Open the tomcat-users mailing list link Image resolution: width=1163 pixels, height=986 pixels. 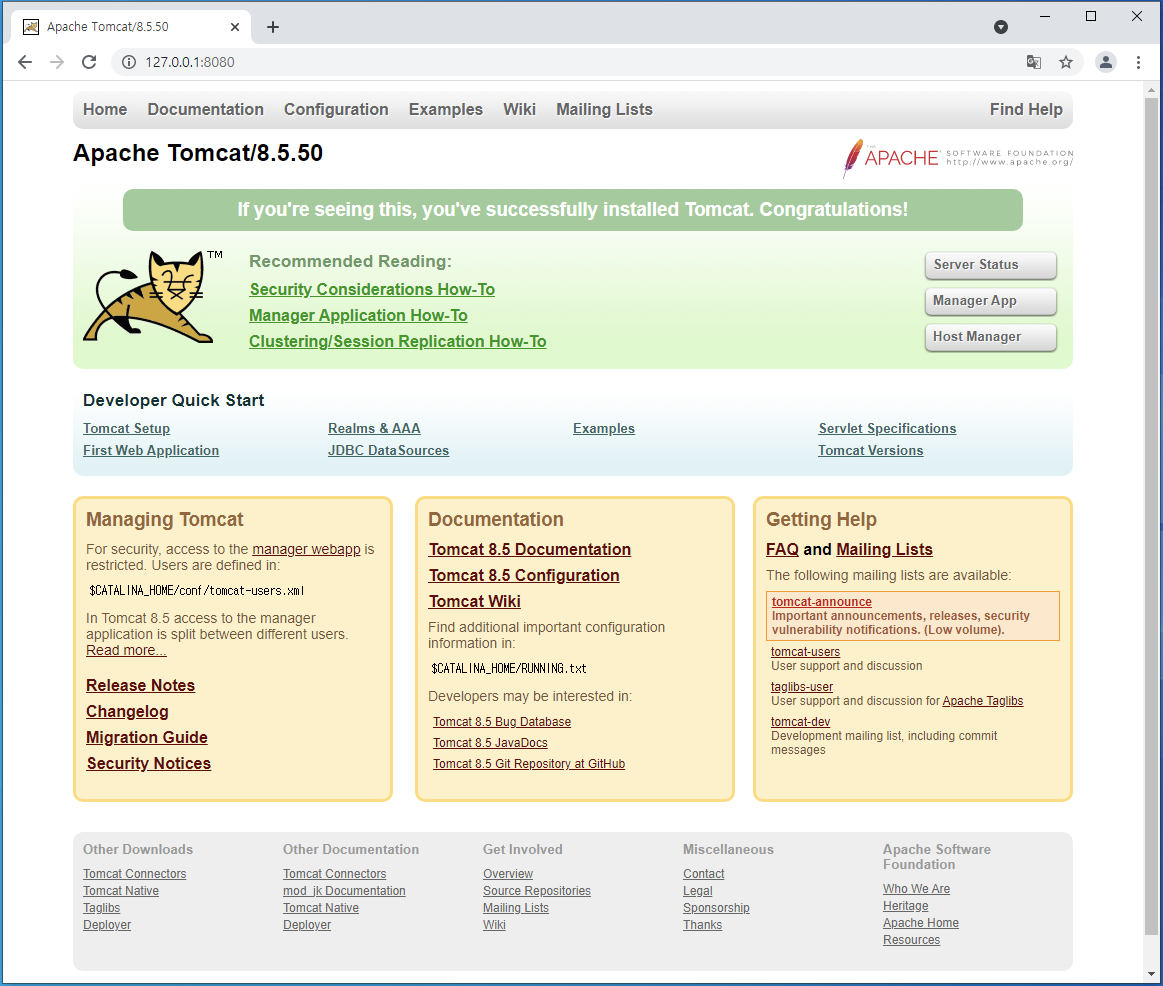pos(805,652)
